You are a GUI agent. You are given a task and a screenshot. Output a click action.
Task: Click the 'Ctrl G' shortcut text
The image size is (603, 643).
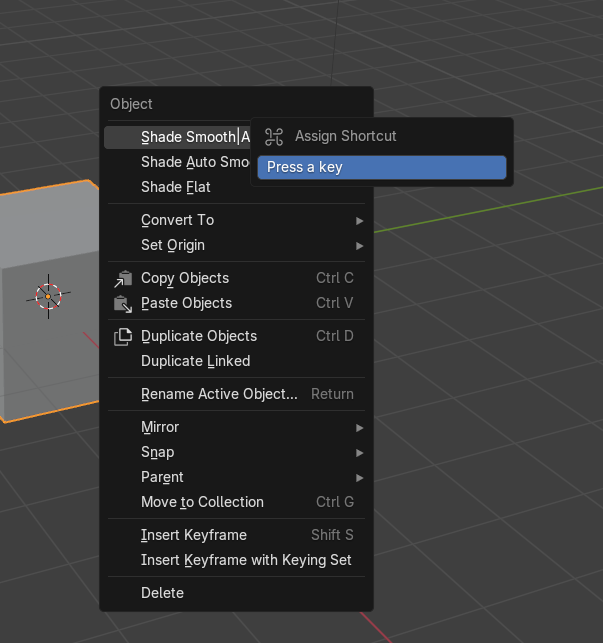point(335,502)
